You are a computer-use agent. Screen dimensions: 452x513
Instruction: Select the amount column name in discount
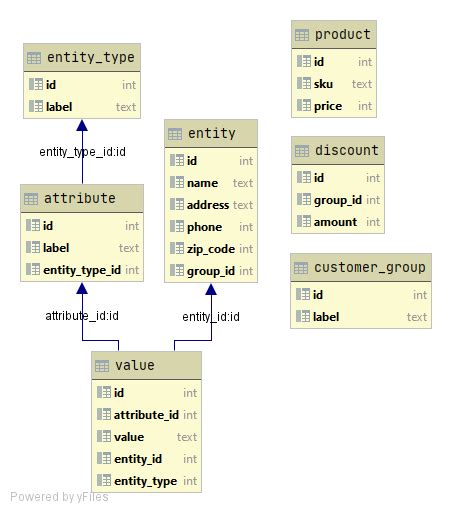click(335, 222)
